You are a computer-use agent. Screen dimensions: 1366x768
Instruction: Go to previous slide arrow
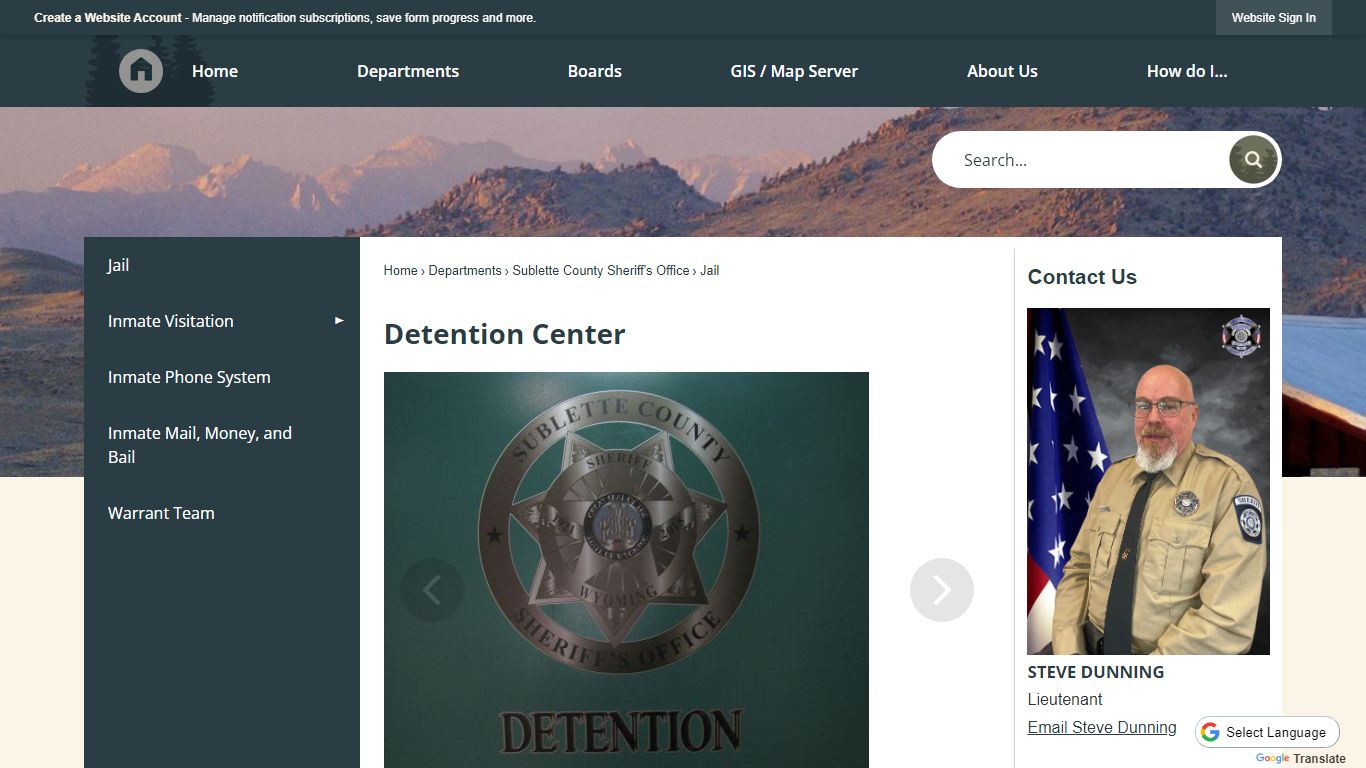click(x=432, y=590)
